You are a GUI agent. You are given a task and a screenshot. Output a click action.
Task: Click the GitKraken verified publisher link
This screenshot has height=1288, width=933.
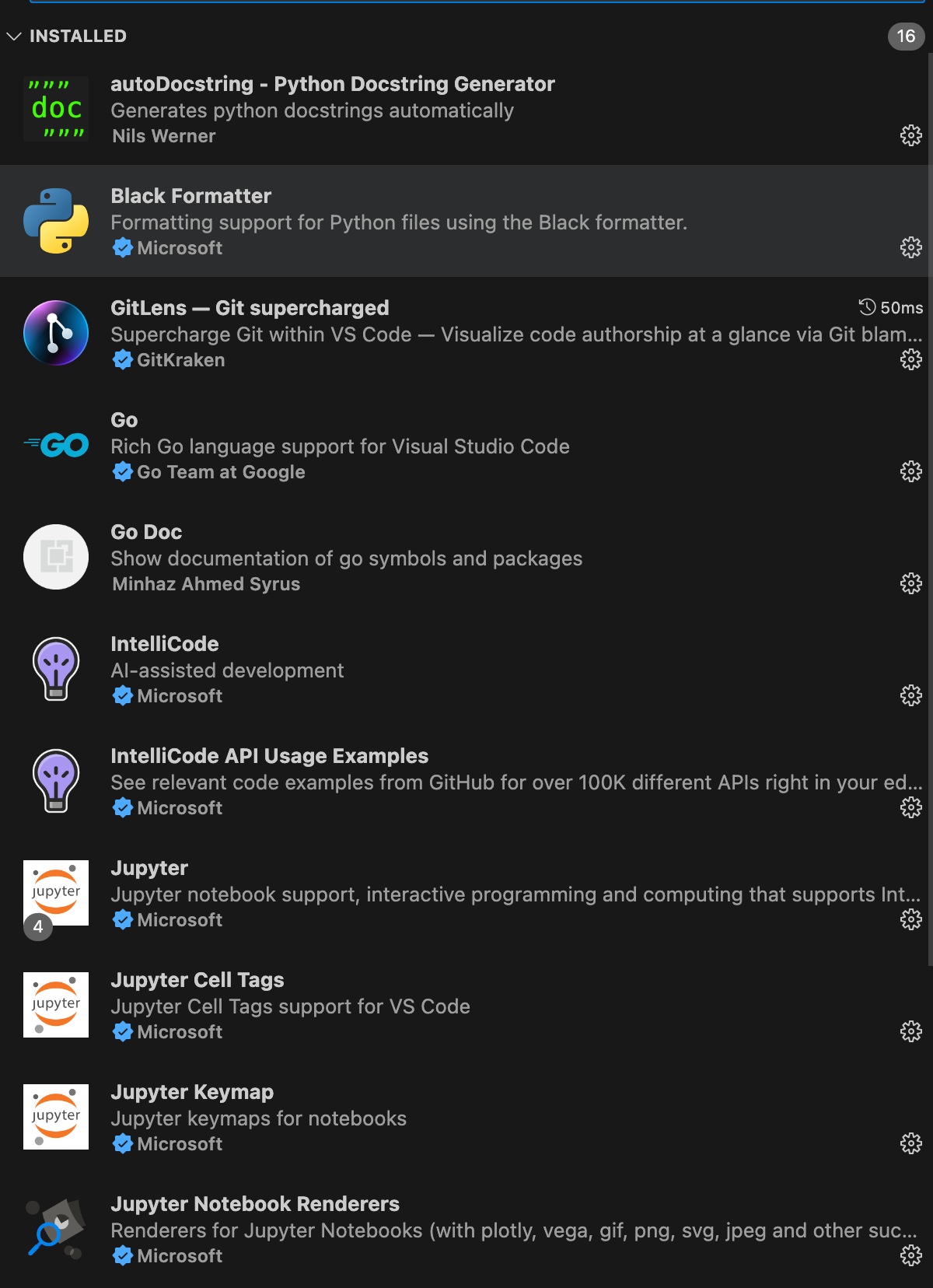click(x=180, y=359)
